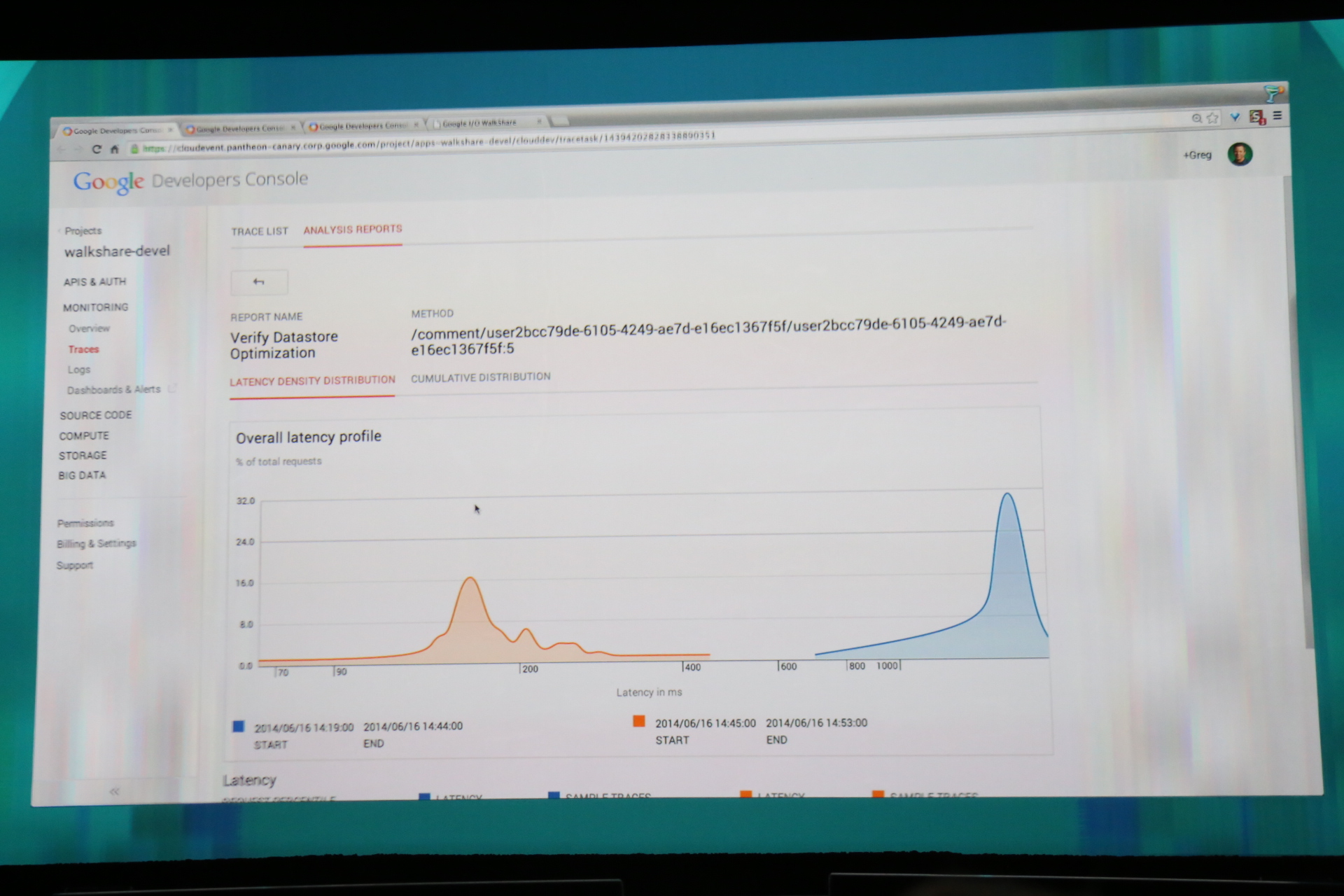
Task: Switch to the Google I/O WalkShare browser tab
Action: pos(479,123)
